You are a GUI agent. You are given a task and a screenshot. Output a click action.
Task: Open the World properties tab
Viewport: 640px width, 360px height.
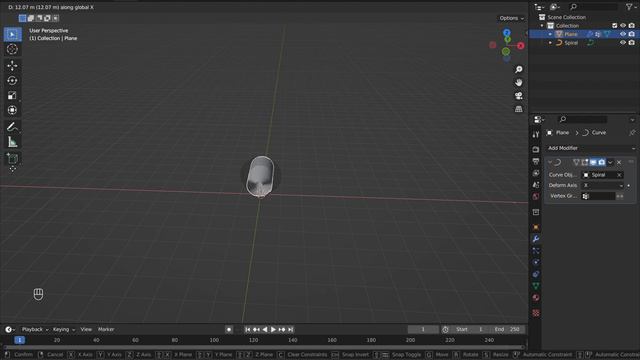click(x=536, y=197)
